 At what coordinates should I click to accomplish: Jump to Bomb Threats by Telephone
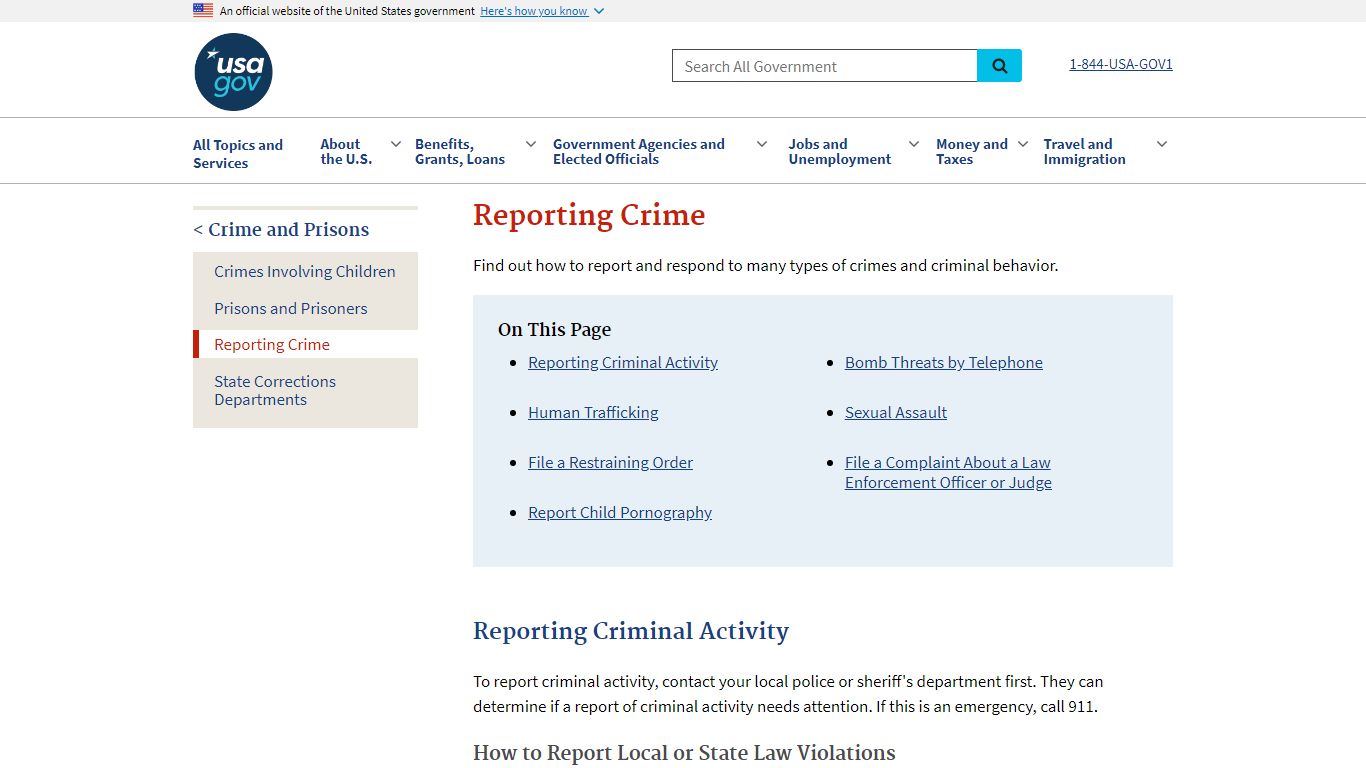pos(944,362)
